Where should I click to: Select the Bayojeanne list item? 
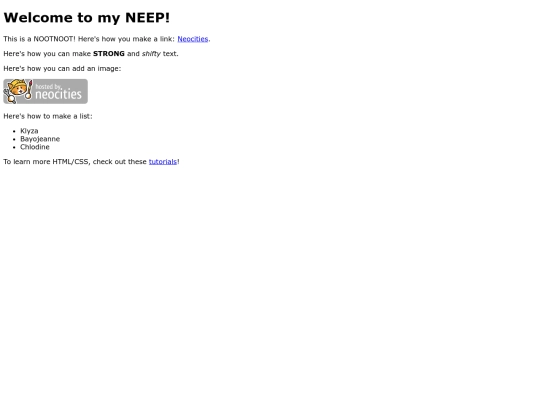click(40, 139)
